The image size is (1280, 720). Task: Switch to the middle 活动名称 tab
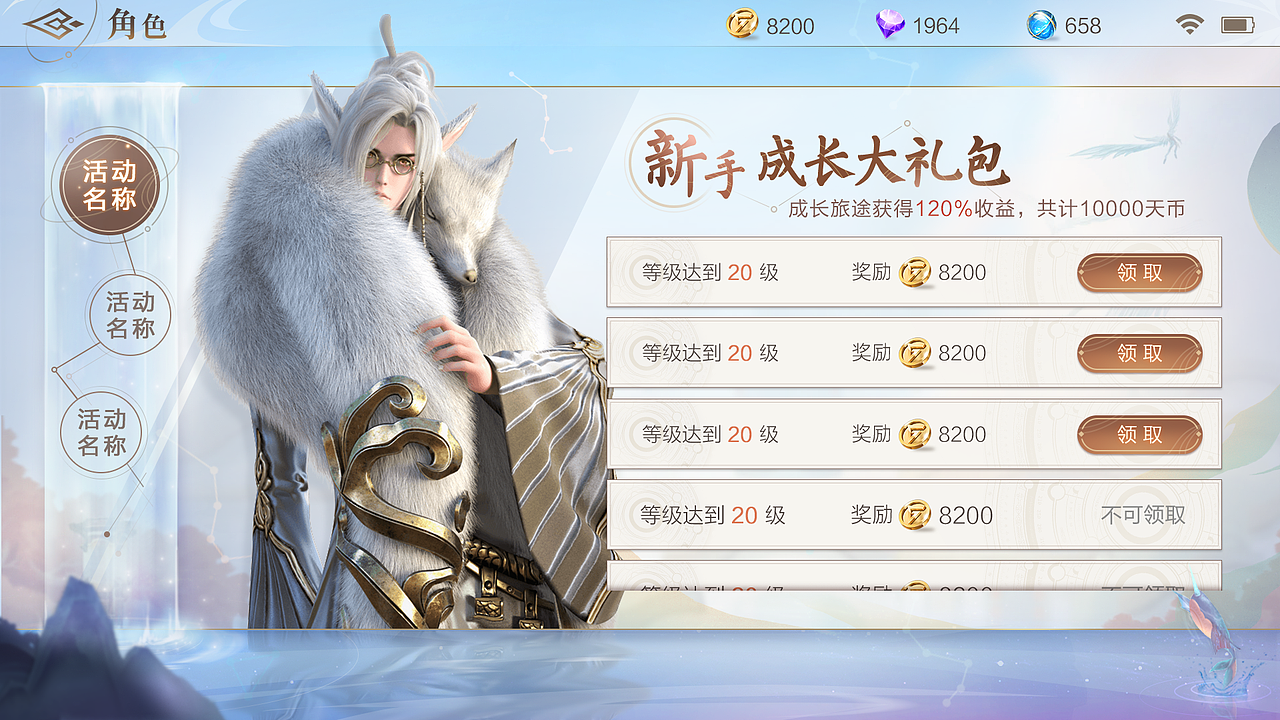point(131,314)
